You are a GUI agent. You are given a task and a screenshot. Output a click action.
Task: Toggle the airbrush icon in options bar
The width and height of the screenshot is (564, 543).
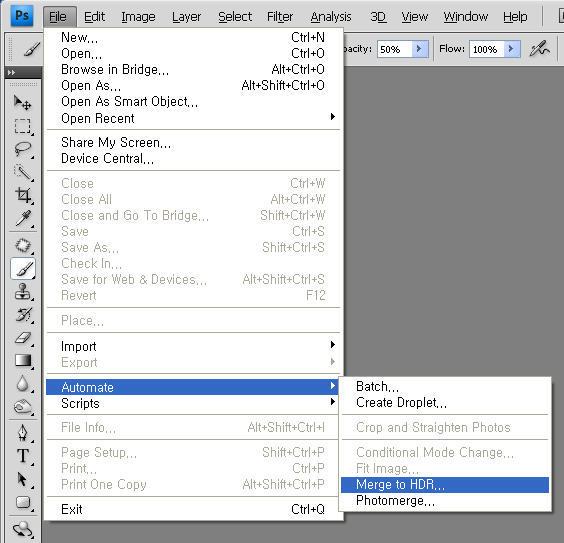(x=540, y=49)
